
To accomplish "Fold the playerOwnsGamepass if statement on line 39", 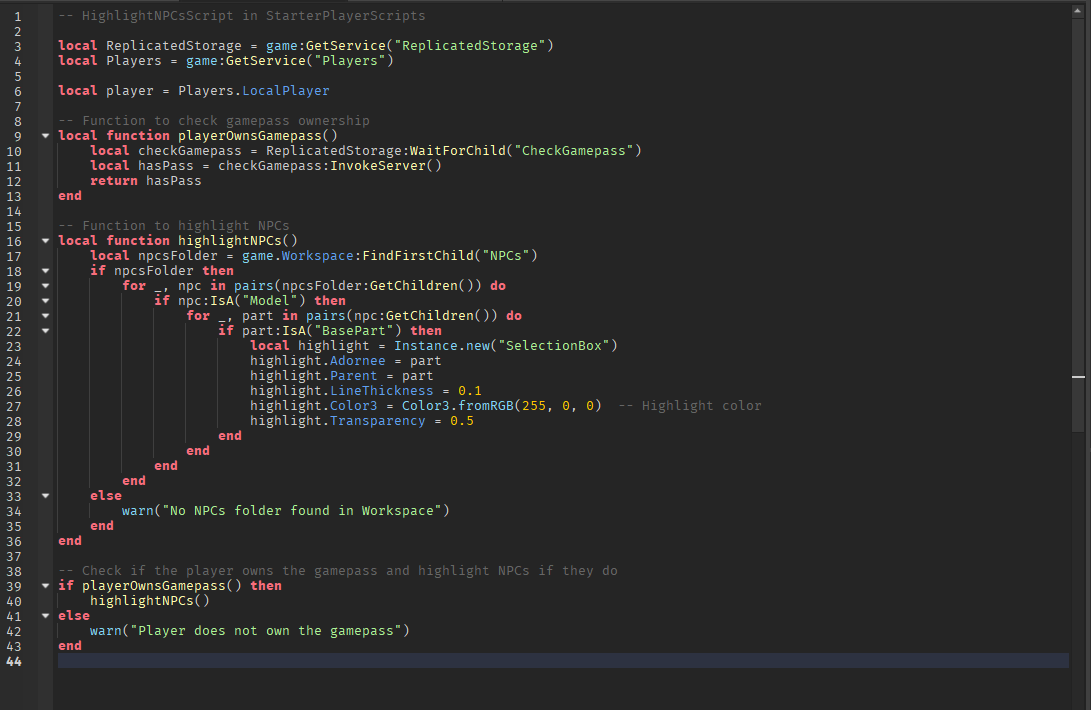I will pyautogui.click(x=44, y=585).
